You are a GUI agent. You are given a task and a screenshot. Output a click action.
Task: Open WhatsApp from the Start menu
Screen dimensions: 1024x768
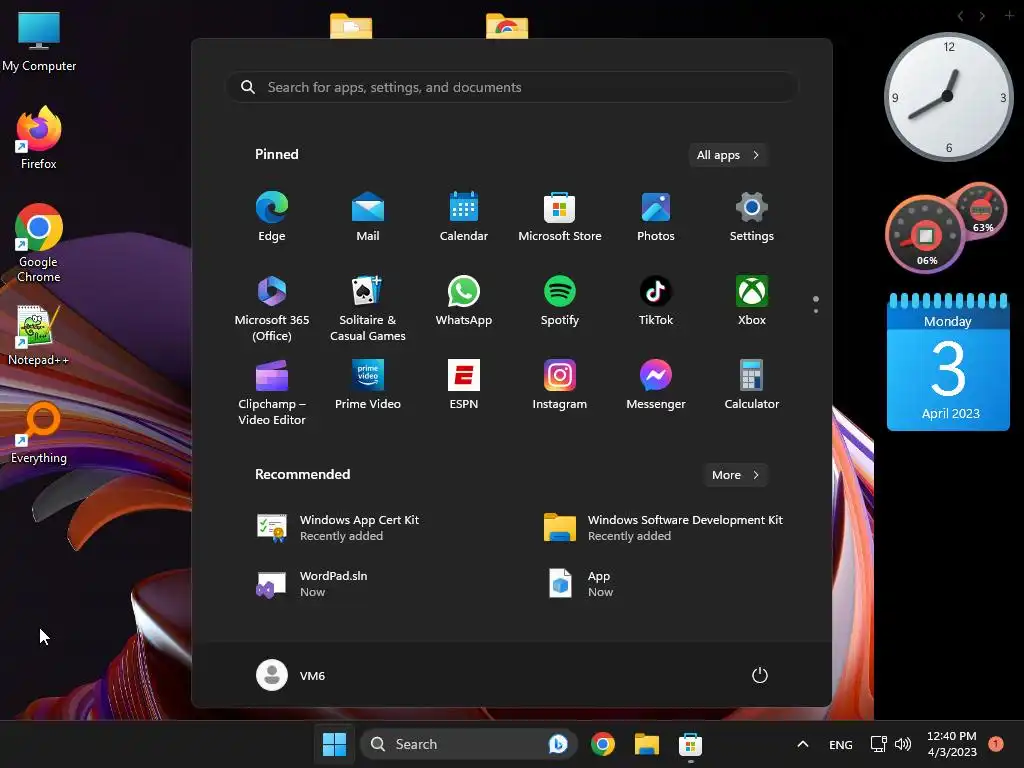click(x=464, y=300)
